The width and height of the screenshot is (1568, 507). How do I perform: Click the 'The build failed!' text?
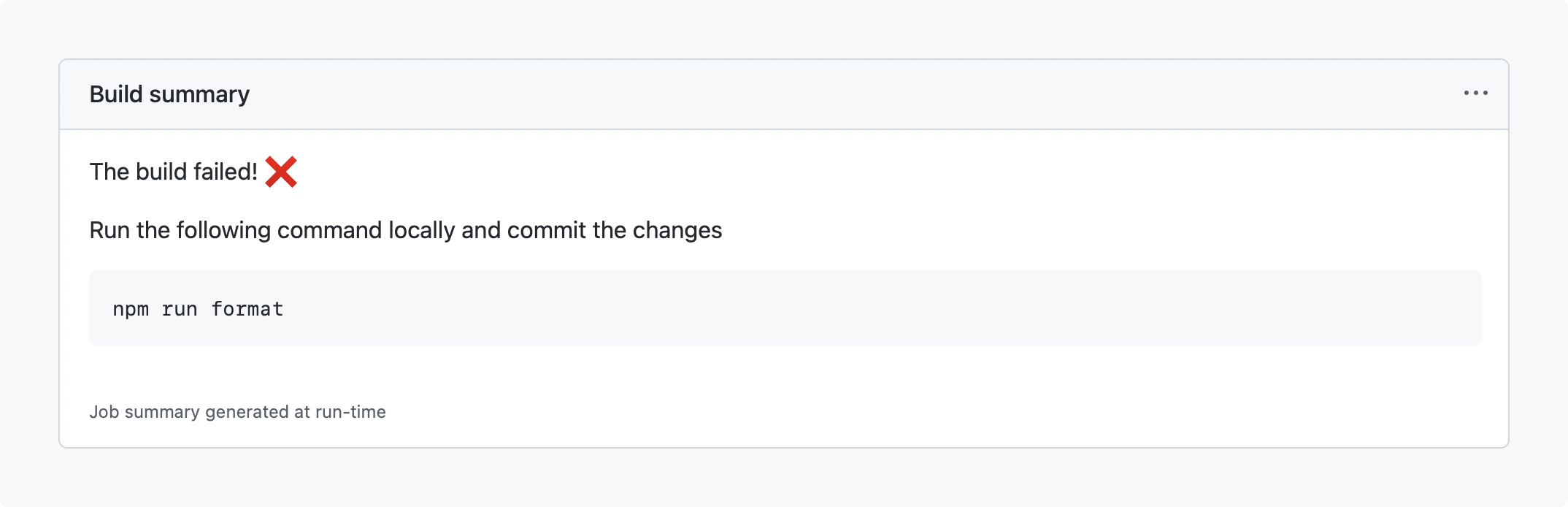click(173, 172)
